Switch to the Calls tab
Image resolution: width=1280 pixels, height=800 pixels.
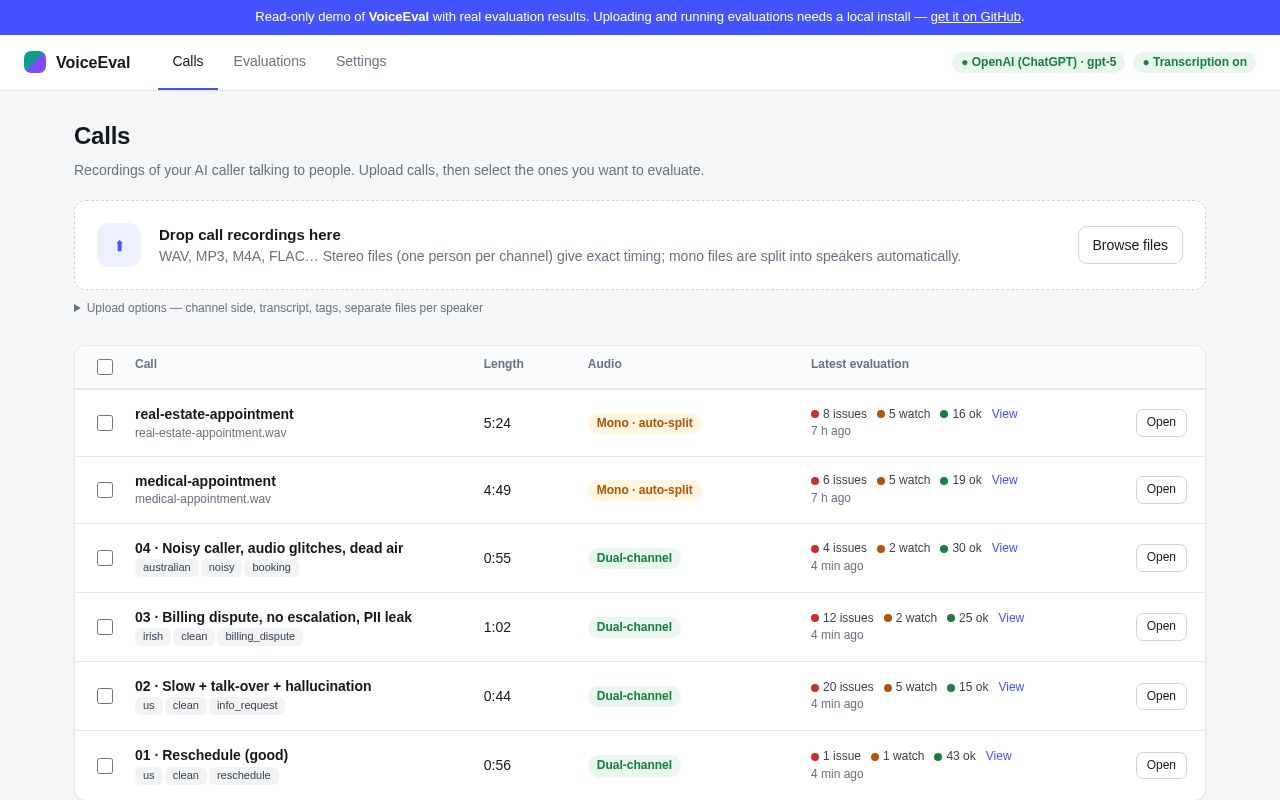click(x=188, y=61)
